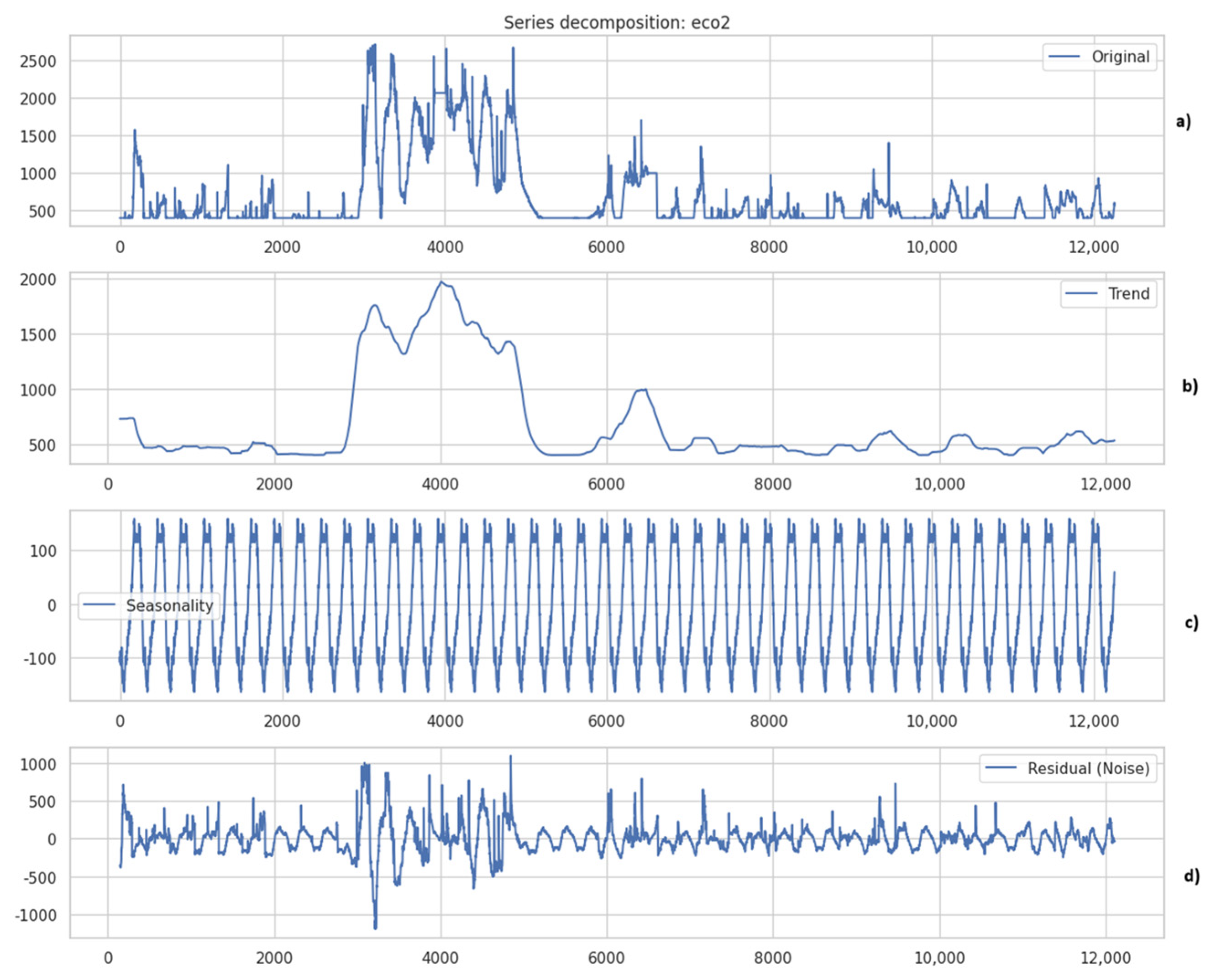Image resolution: width=1211 pixels, height=980 pixels.
Task: Click the 100 y-axis tick in Seasonality plot
Action: click(x=43, y=551)
